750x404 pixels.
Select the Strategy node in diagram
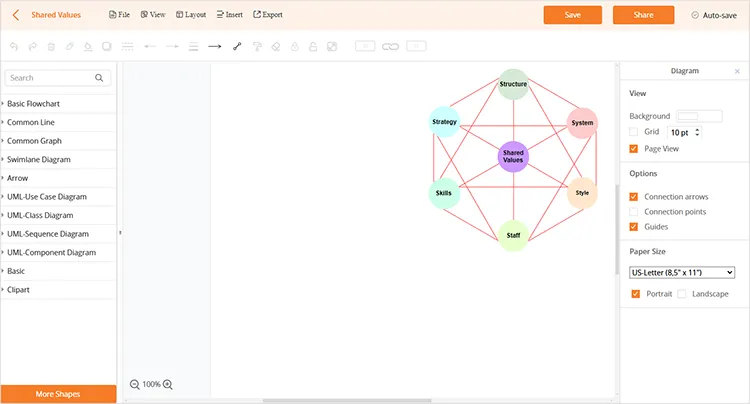click(x=444, y=121)
